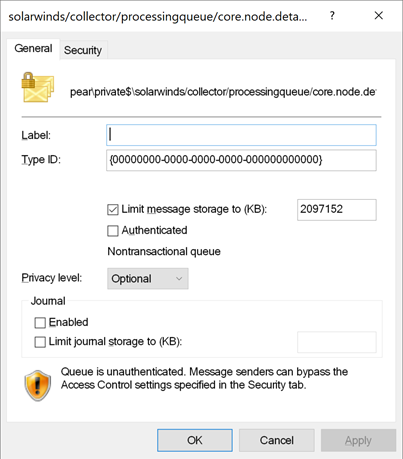Click the greyed-out Apply button

(358, 440)
